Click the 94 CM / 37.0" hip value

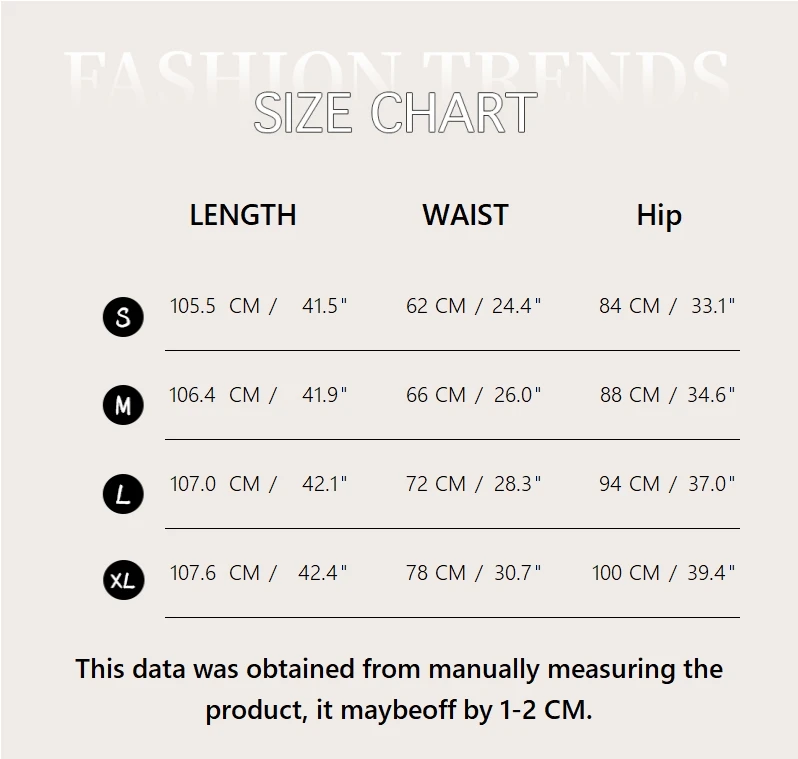667,484
